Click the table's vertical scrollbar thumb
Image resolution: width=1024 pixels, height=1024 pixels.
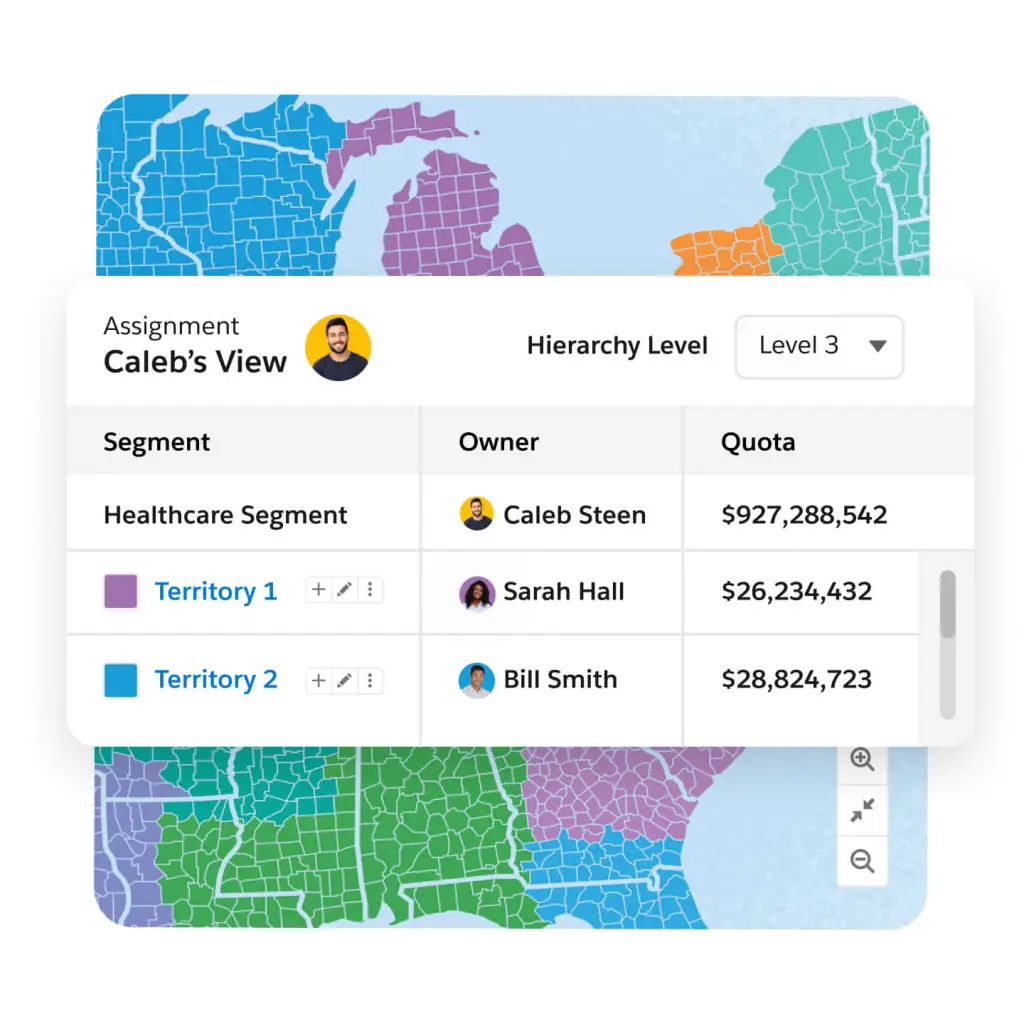947,604
